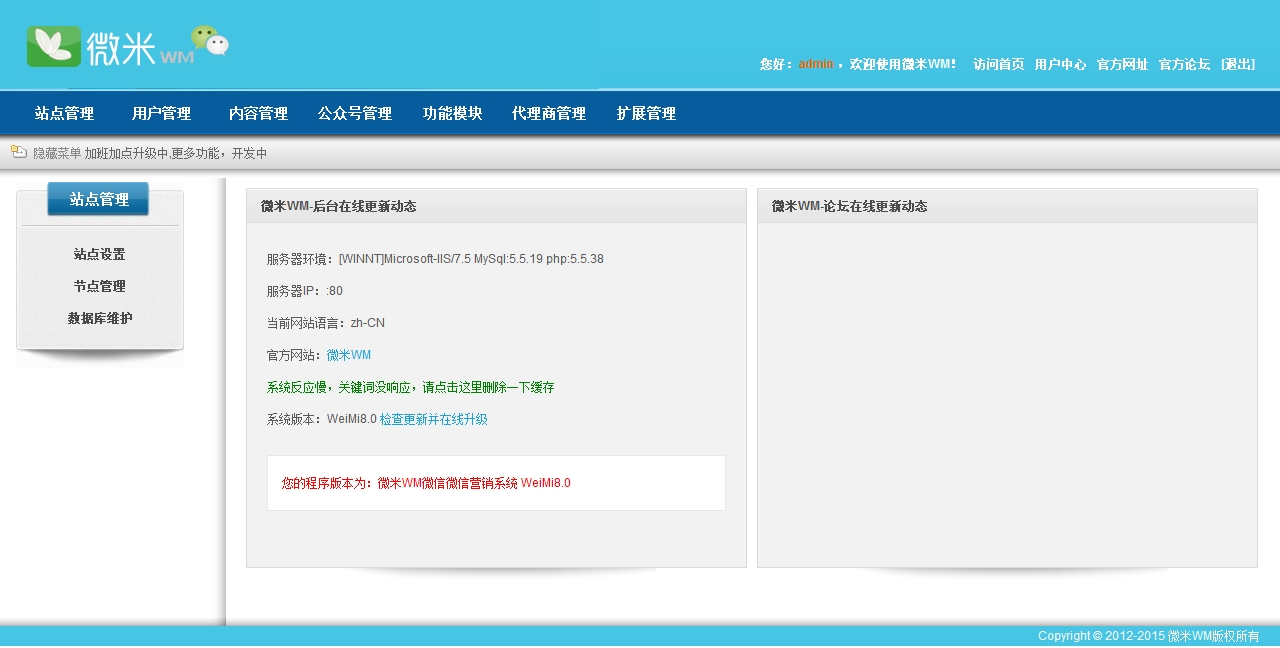Click the server environment text line

[x=435, y=259]
